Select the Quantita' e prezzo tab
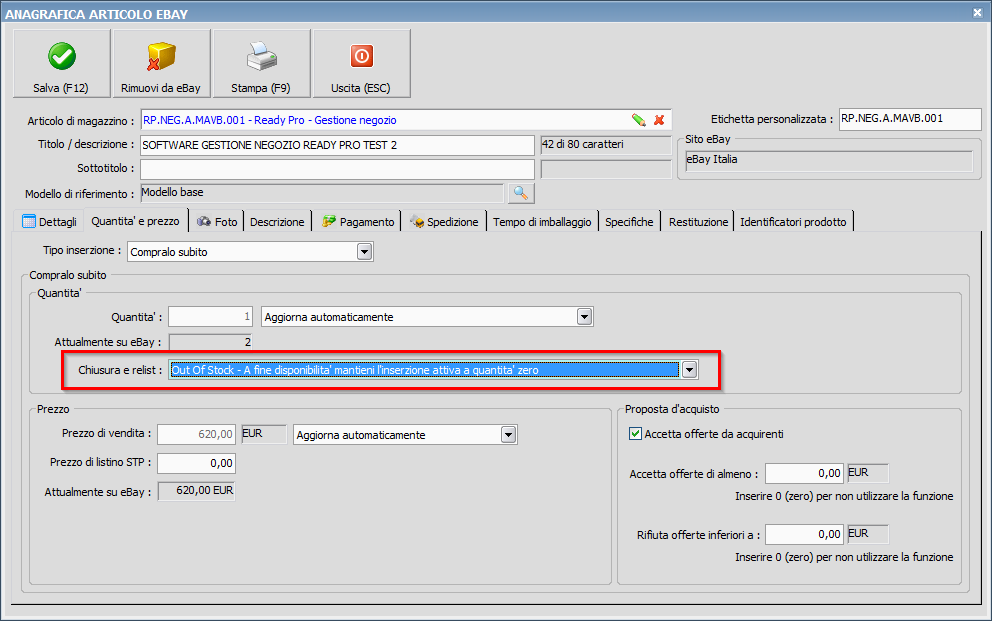 135,221
